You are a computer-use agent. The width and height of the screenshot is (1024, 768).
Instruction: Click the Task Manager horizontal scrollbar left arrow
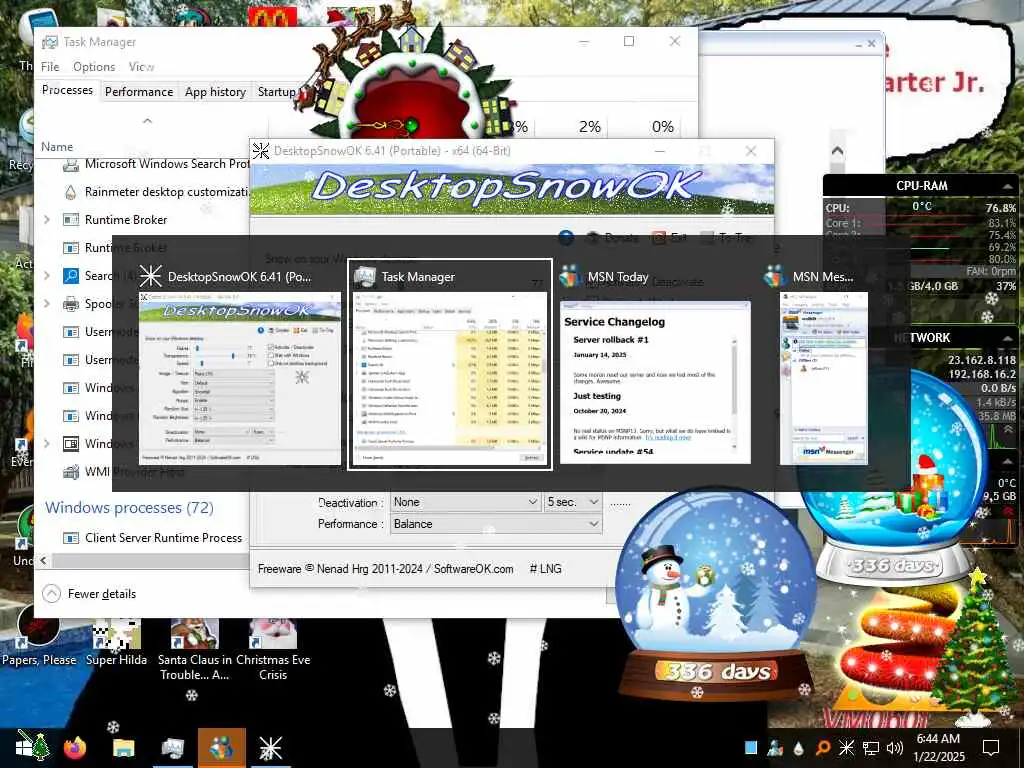click(44, 560)
